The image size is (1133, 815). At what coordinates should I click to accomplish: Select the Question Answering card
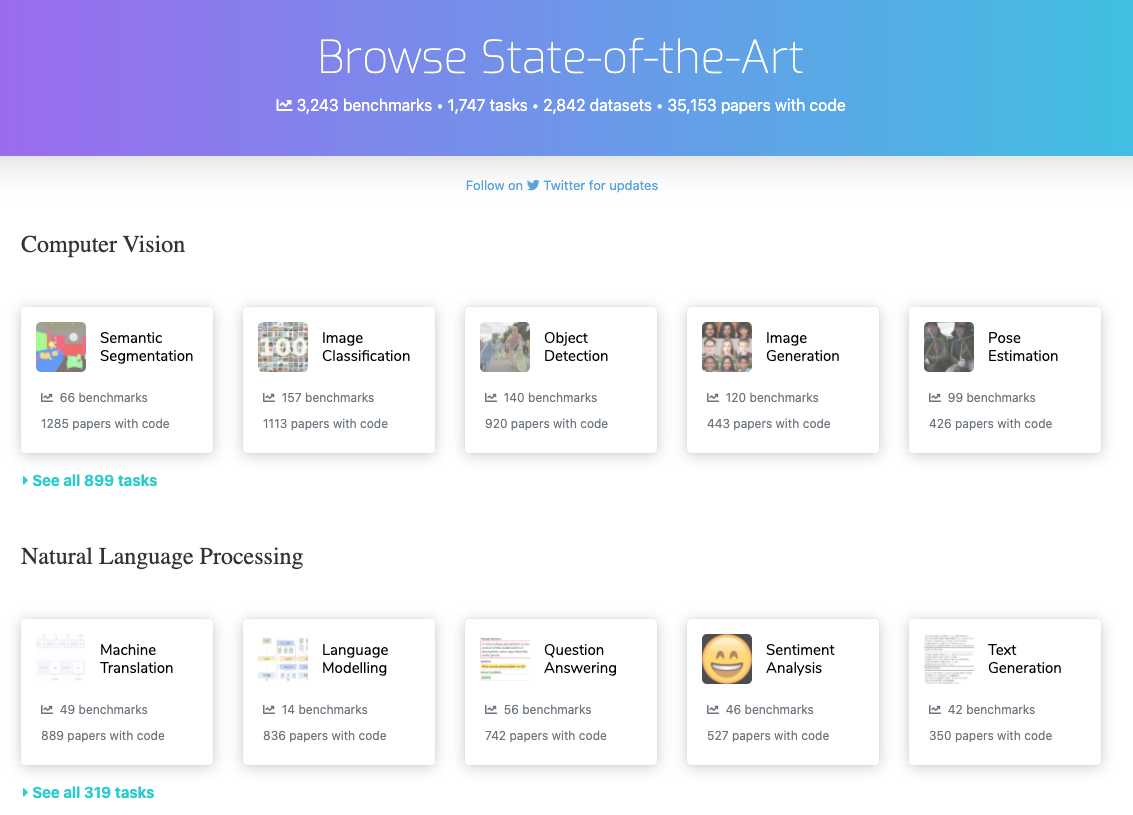pos(560,691)
